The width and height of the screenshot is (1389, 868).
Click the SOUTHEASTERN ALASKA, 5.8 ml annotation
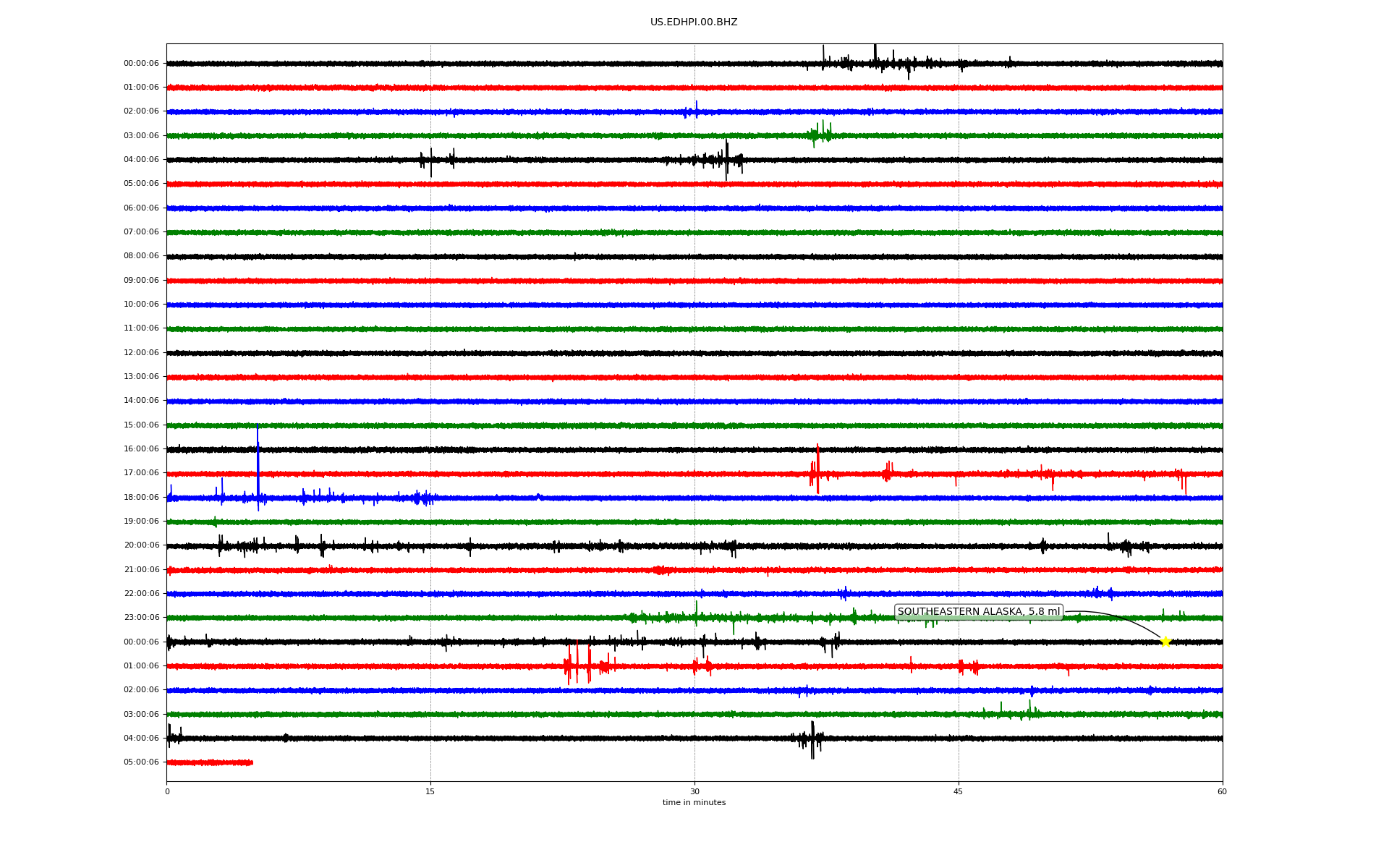pos(978,612)
